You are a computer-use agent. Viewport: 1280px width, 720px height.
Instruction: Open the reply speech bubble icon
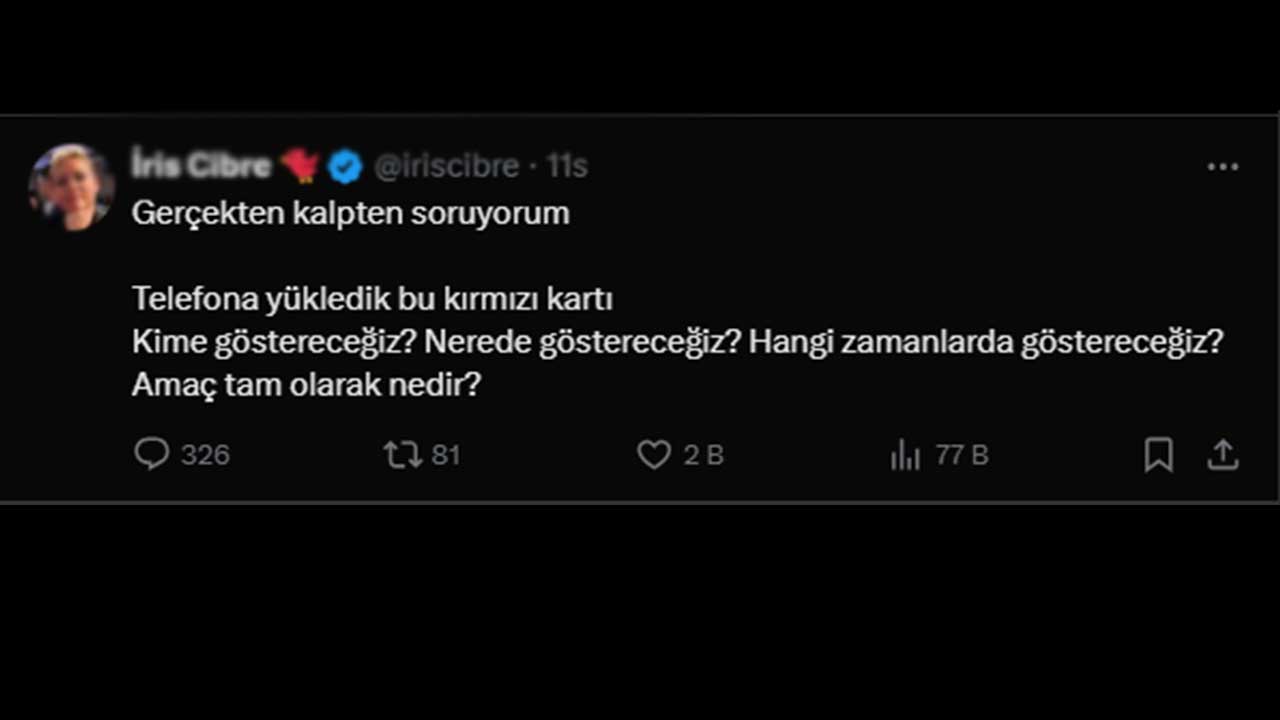pyautogui.click(x=151, y=455)
